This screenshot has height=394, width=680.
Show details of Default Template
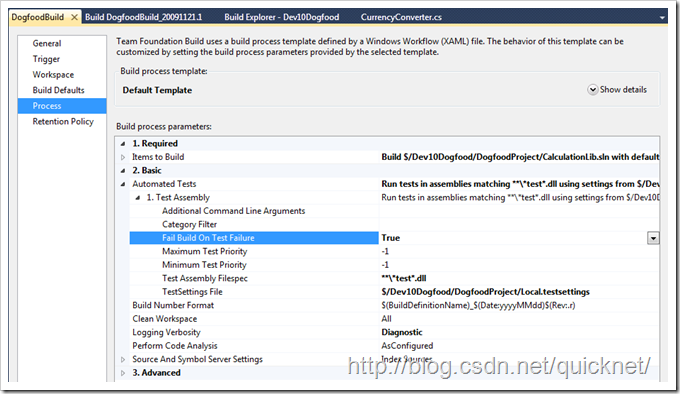point(617,90)
